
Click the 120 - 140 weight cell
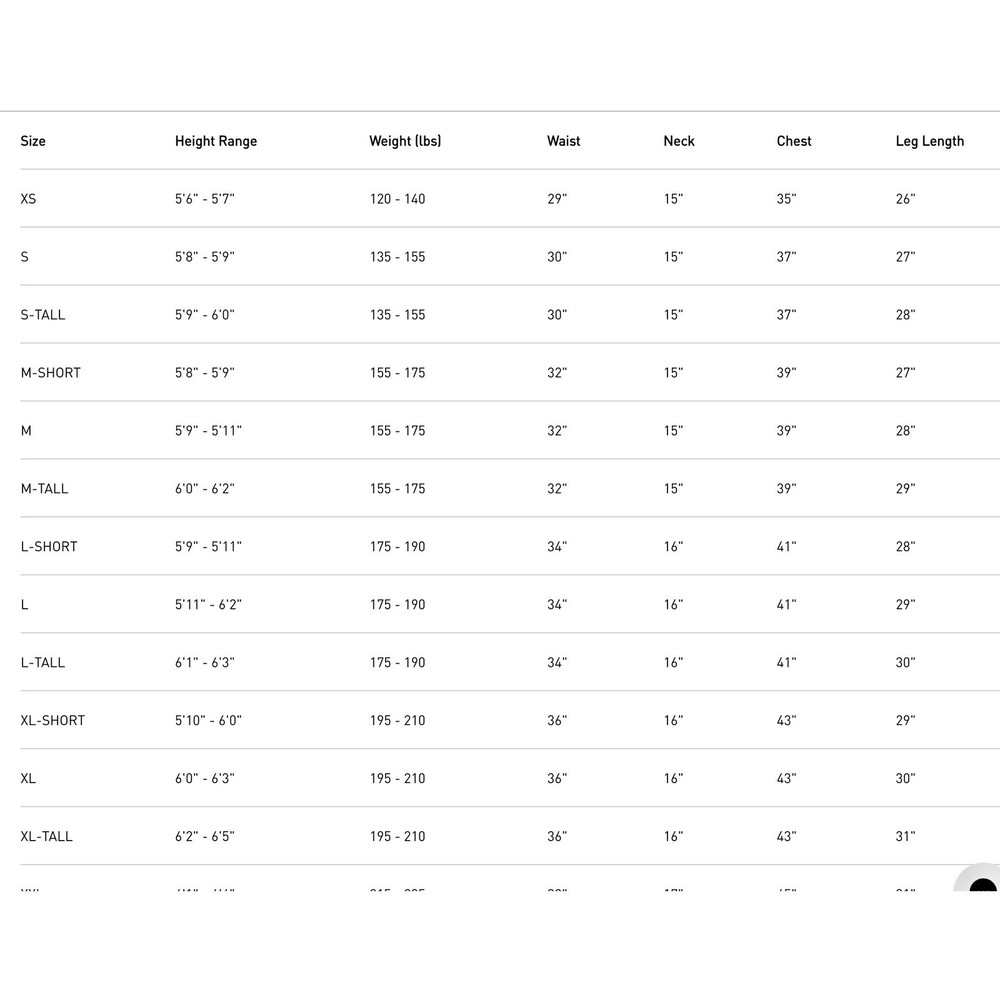(x=397, y=199)
